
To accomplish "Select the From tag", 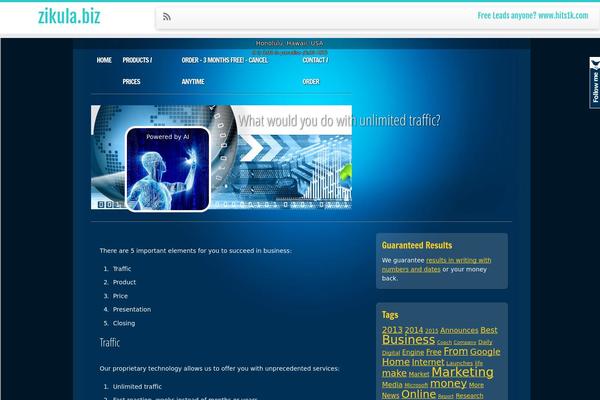I will 455,351.
